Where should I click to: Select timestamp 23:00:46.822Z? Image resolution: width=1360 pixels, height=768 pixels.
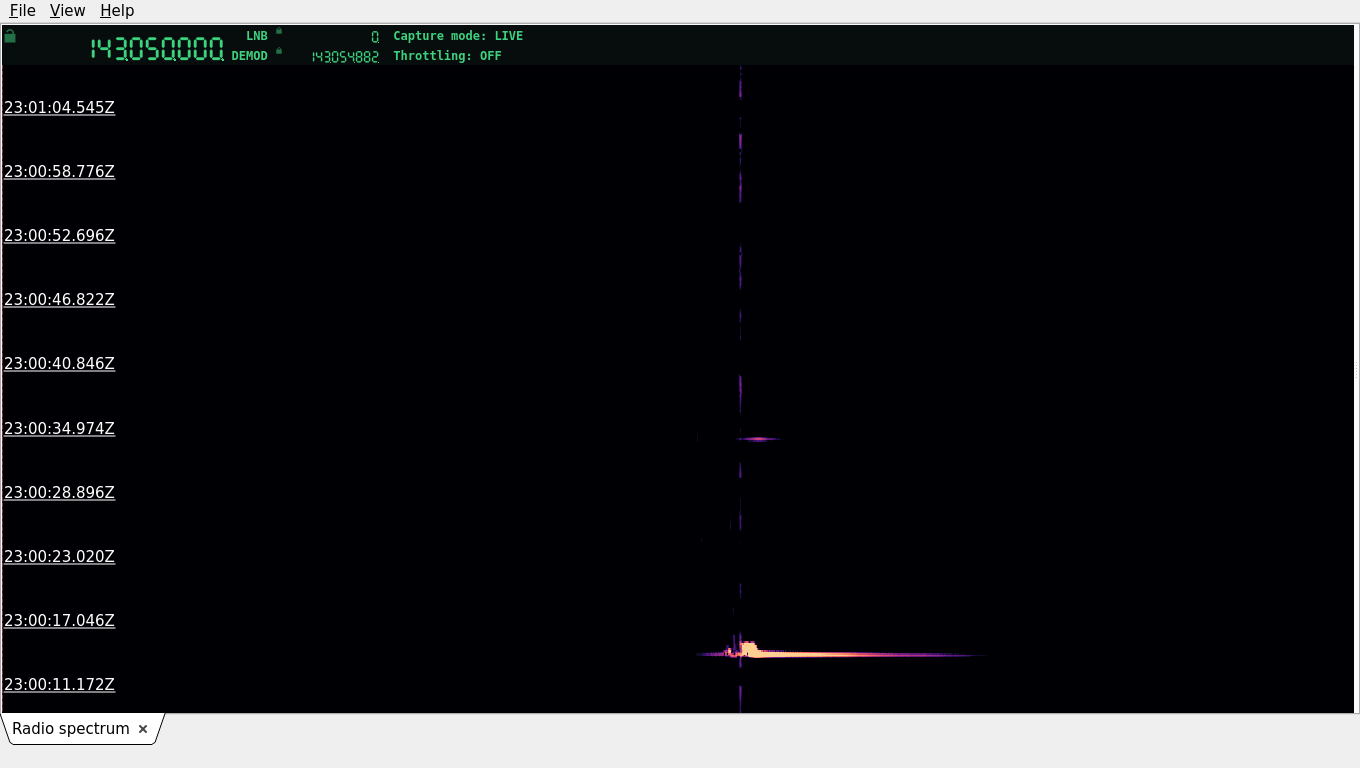point(60,300)
